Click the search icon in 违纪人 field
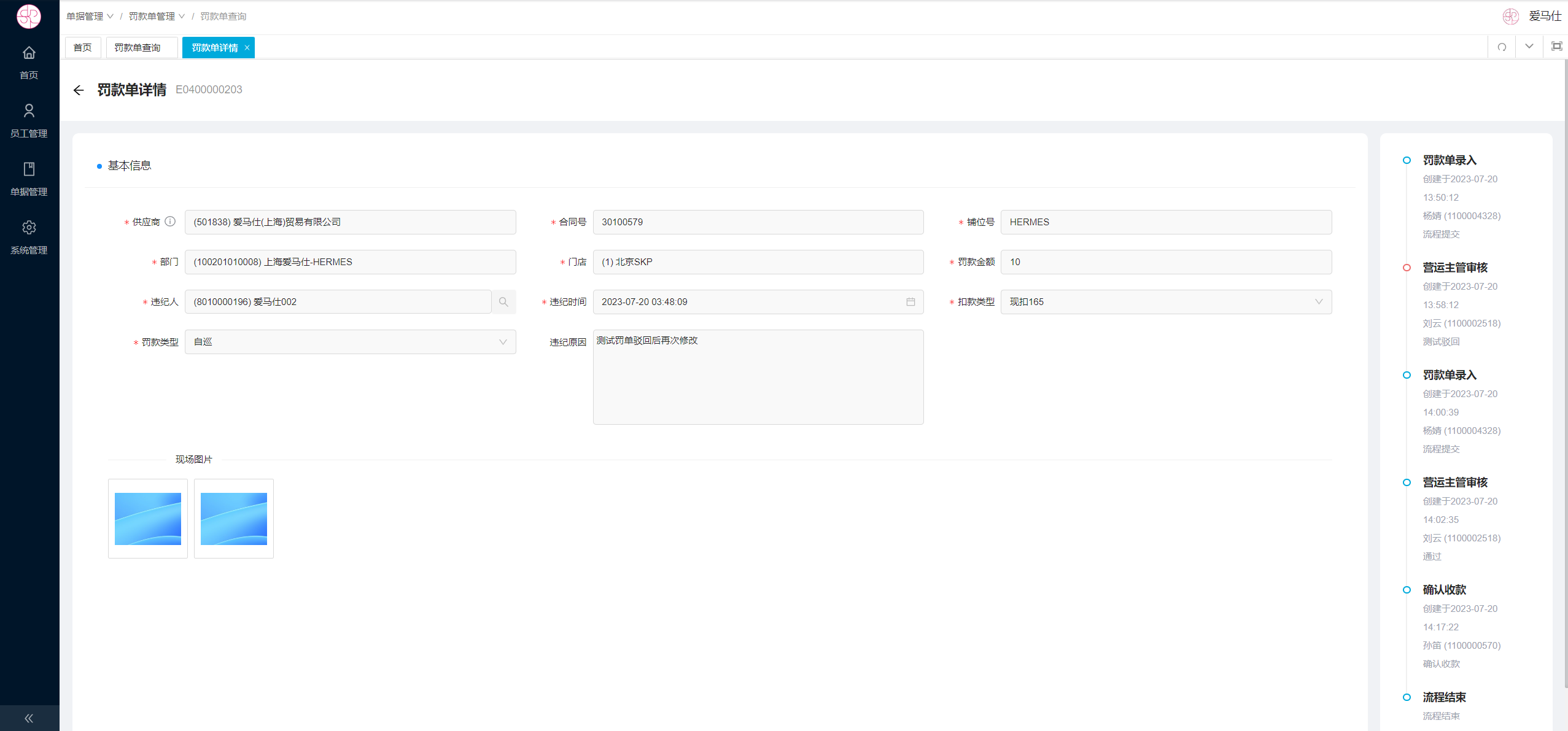This screenshot has height=731, width=1568. tap(503, 302)
